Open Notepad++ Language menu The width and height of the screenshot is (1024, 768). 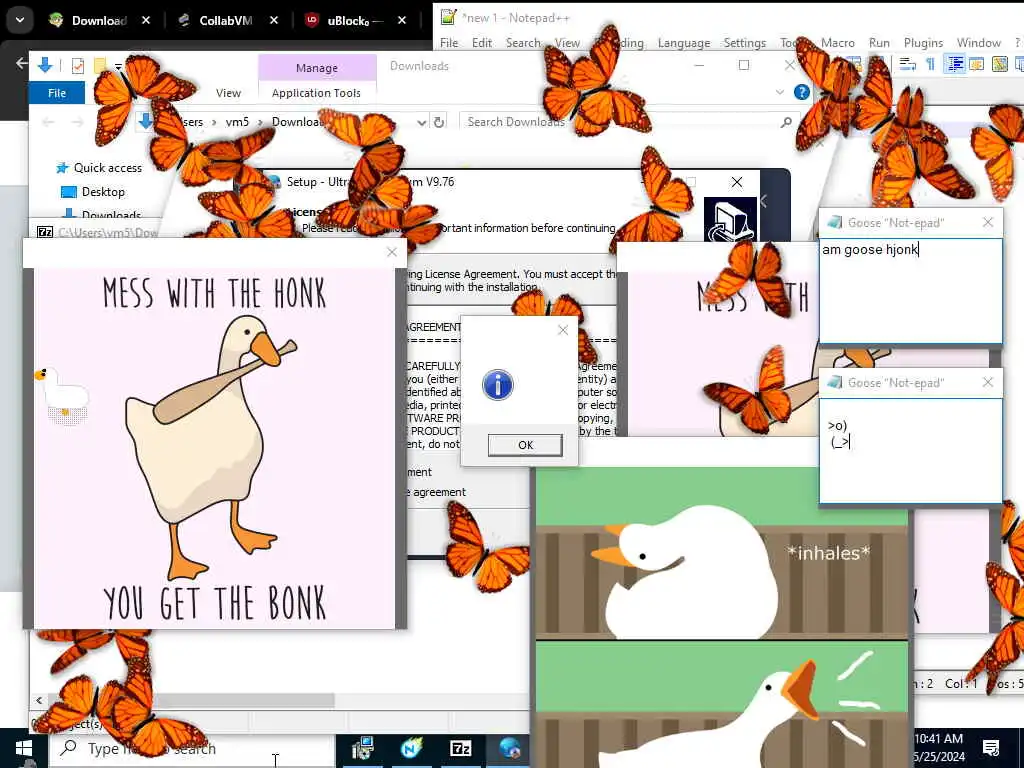point(684,43)
